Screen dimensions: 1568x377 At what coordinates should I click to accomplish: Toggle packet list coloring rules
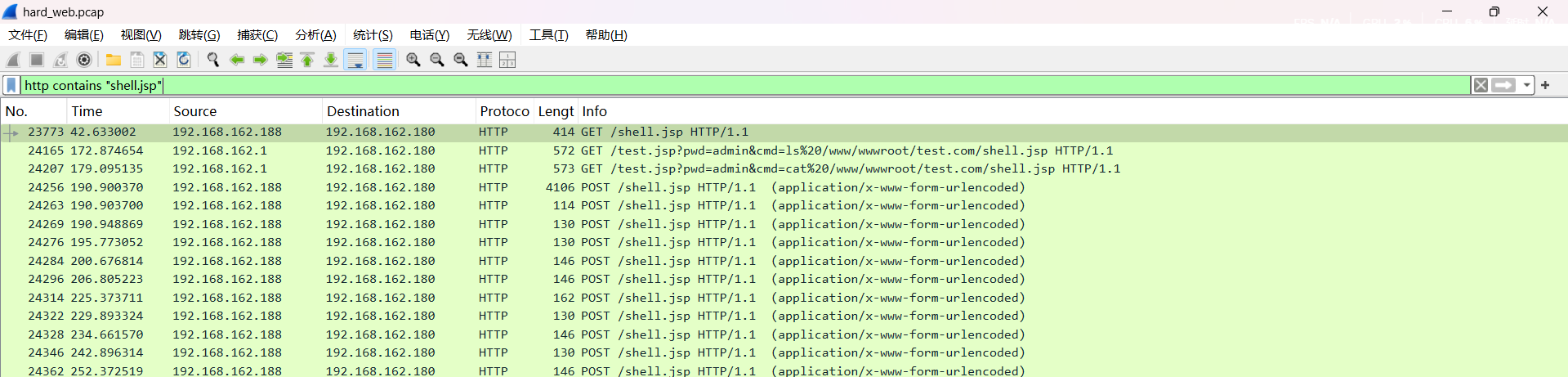(x=384, y=60)
